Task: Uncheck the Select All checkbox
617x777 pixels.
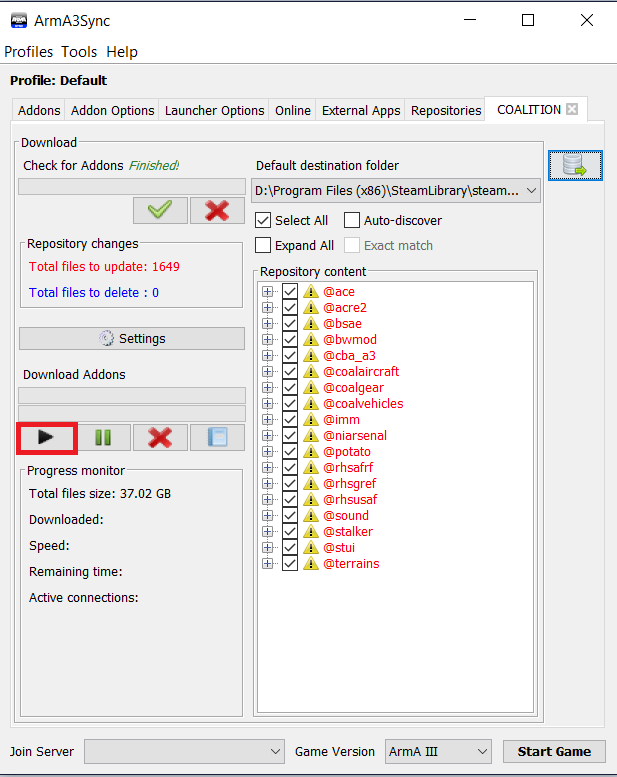Action: pyautogui.click(x=264, y=220)
